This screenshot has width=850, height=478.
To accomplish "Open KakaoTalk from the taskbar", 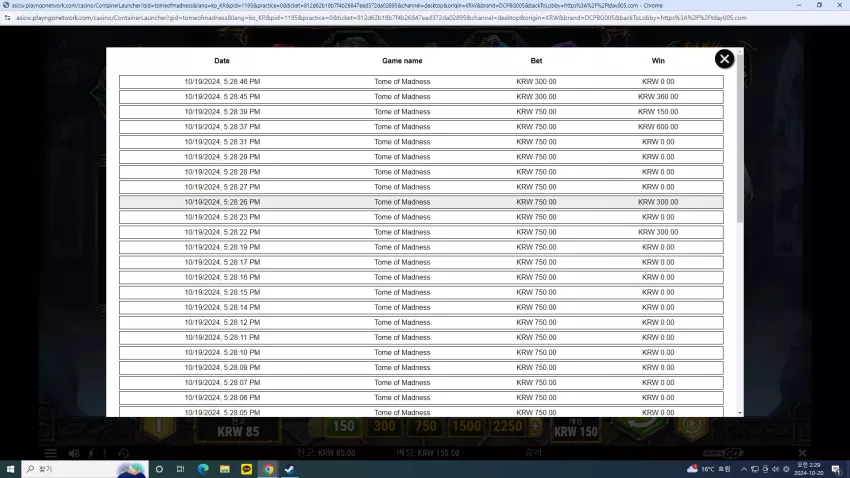I will 246,469.
